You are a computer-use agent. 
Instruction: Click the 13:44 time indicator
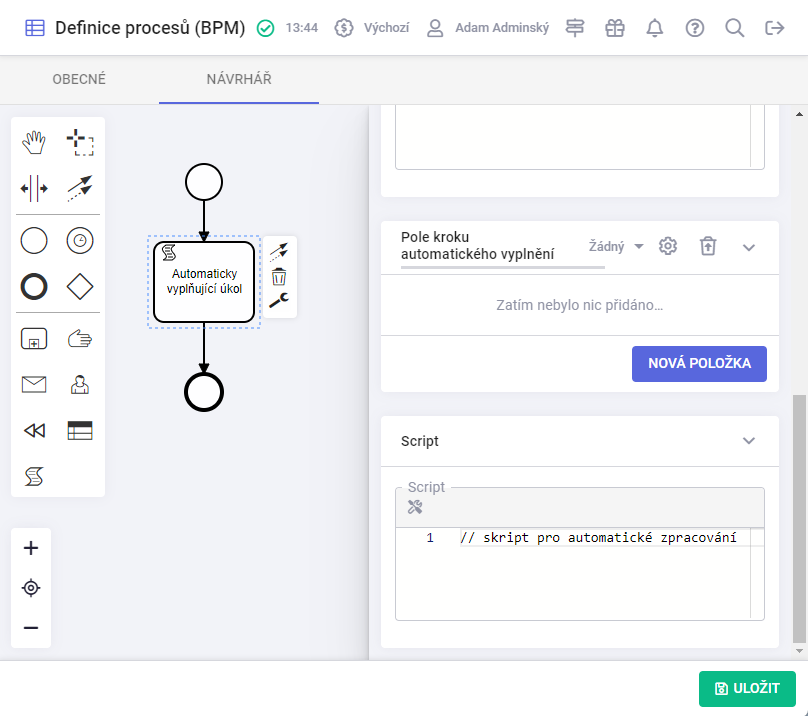[x=302, y=28]
